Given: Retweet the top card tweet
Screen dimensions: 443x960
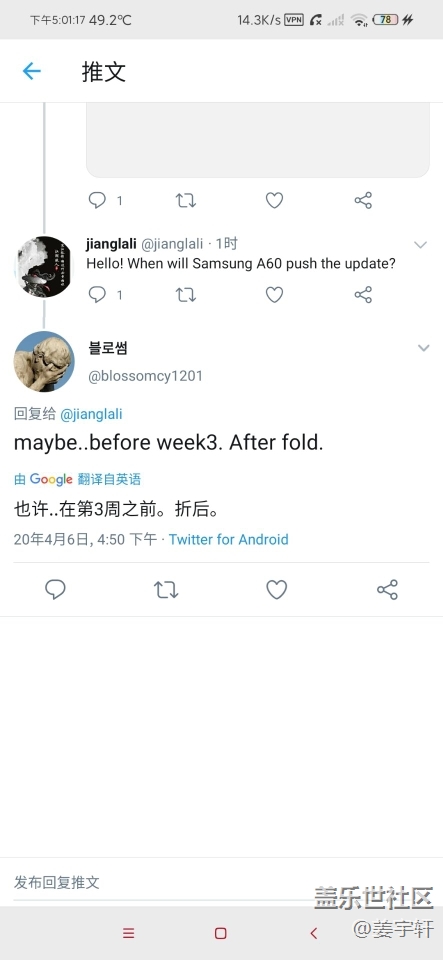Looking at the screenshot, I should [x=186, y=200].
